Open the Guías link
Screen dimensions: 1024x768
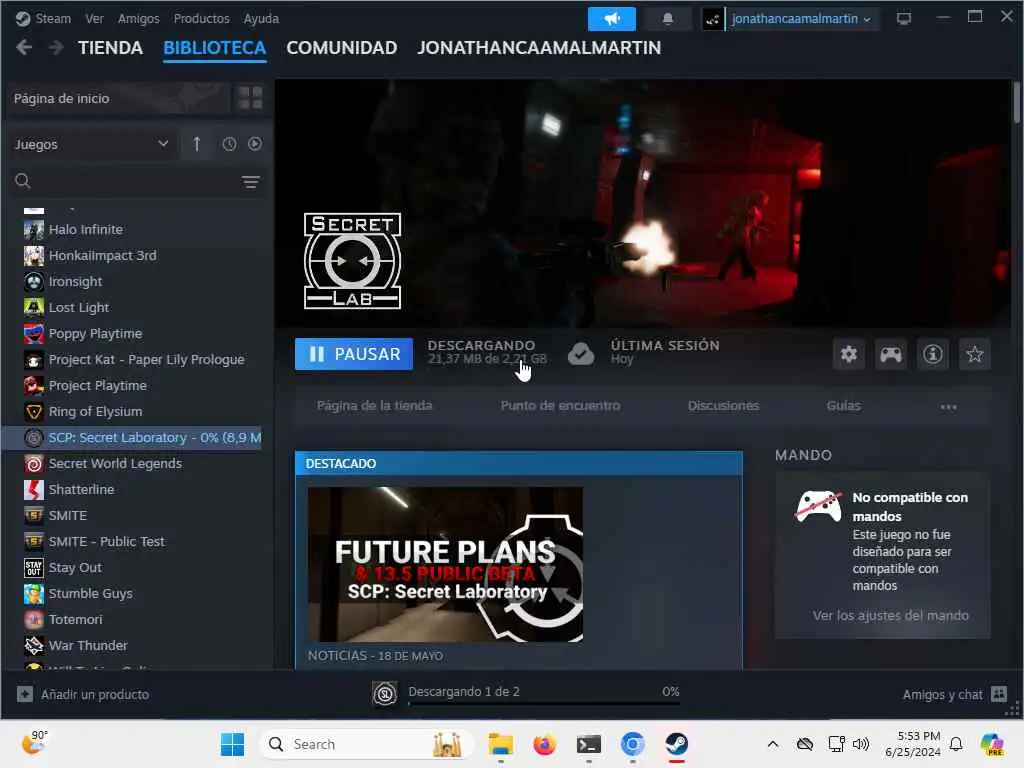click(844, 406)
